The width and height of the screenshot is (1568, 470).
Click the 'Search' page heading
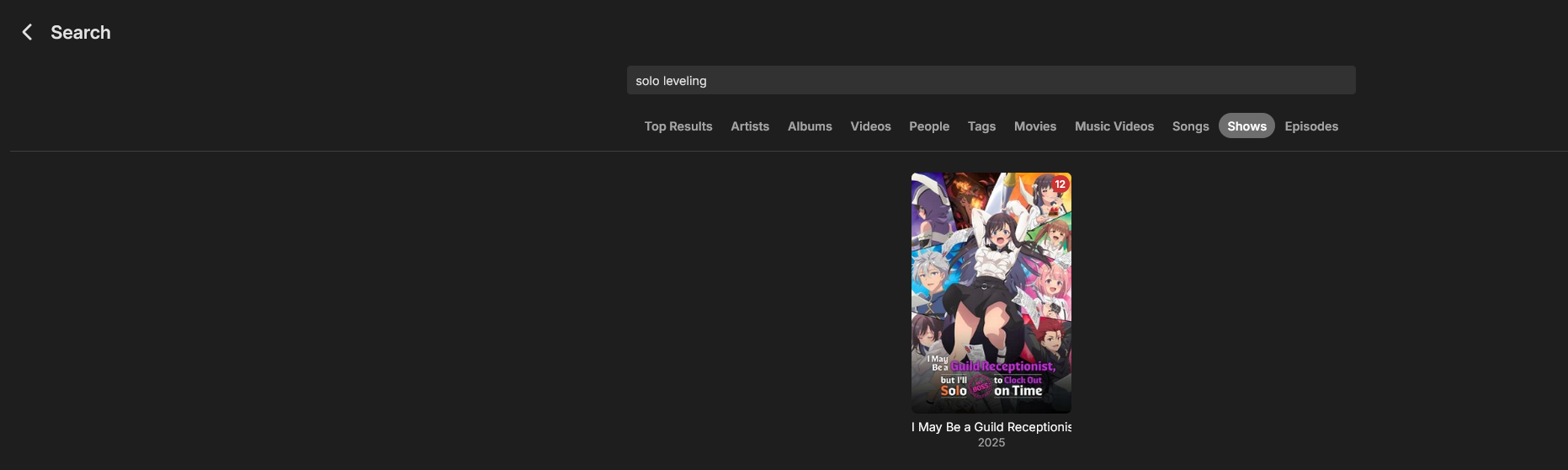(81, 32)
